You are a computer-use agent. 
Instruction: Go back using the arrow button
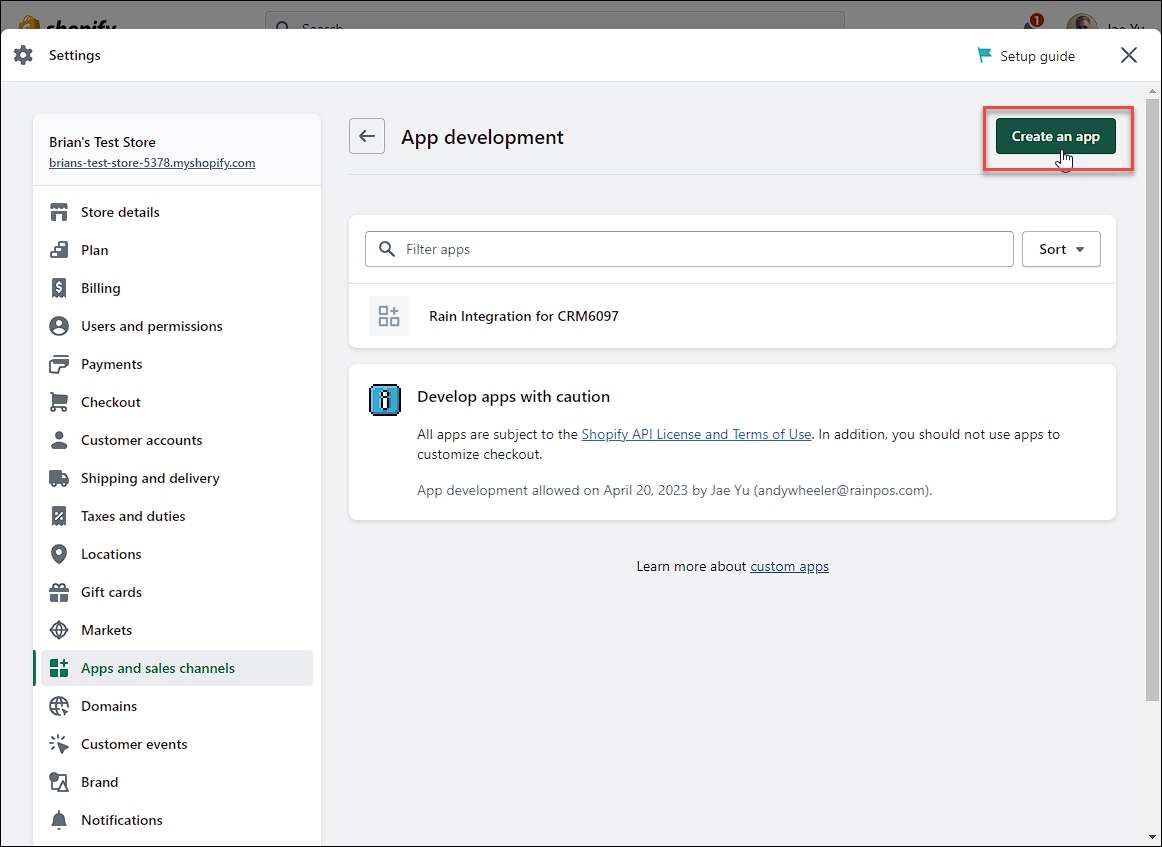[367, 136]
